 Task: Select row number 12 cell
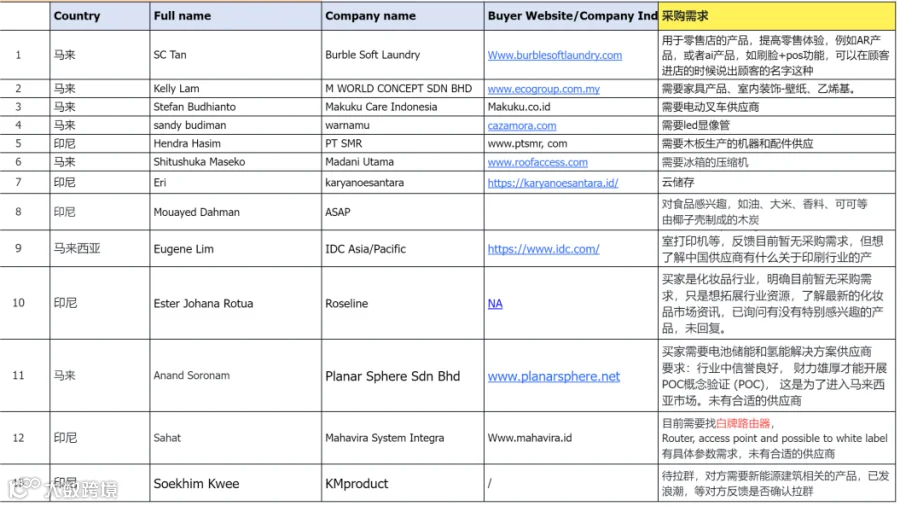[25, 438]
